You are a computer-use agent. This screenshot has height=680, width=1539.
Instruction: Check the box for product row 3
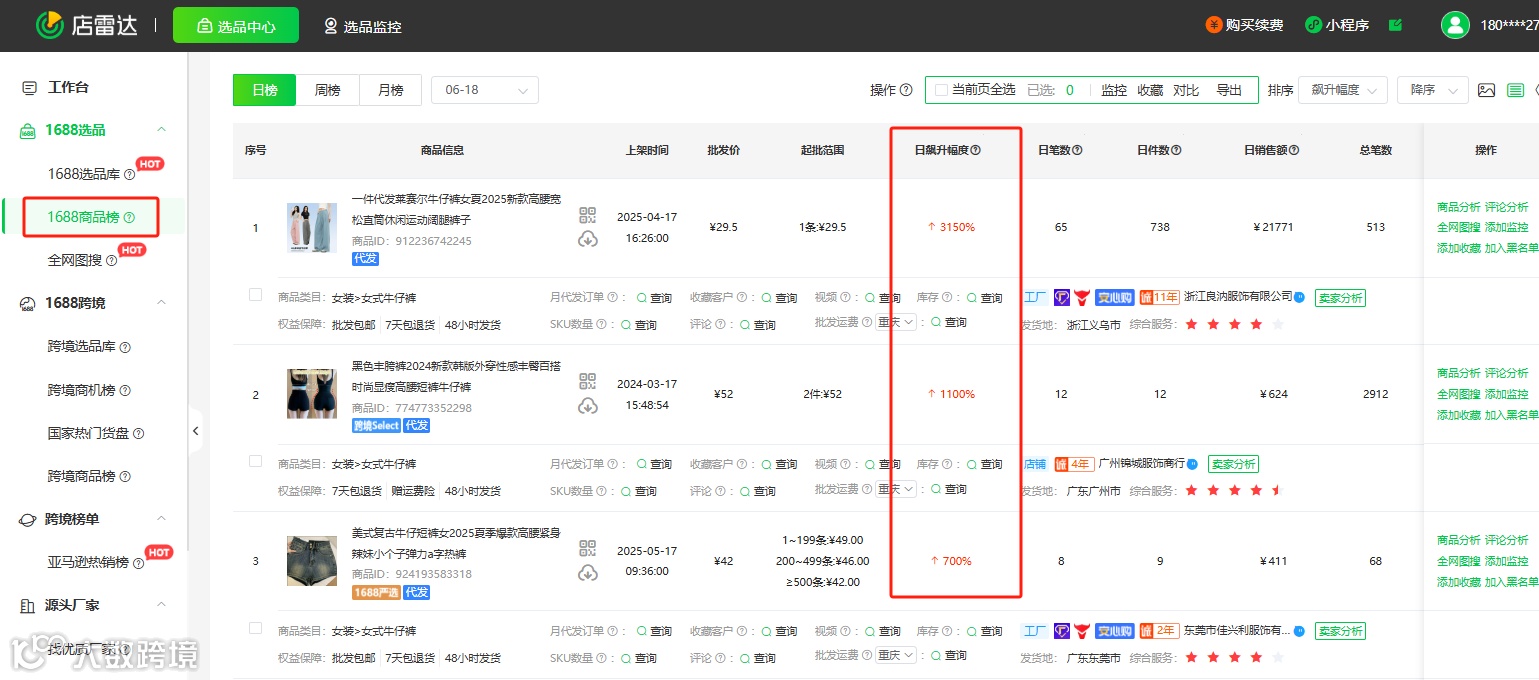[x=255, y=628]
